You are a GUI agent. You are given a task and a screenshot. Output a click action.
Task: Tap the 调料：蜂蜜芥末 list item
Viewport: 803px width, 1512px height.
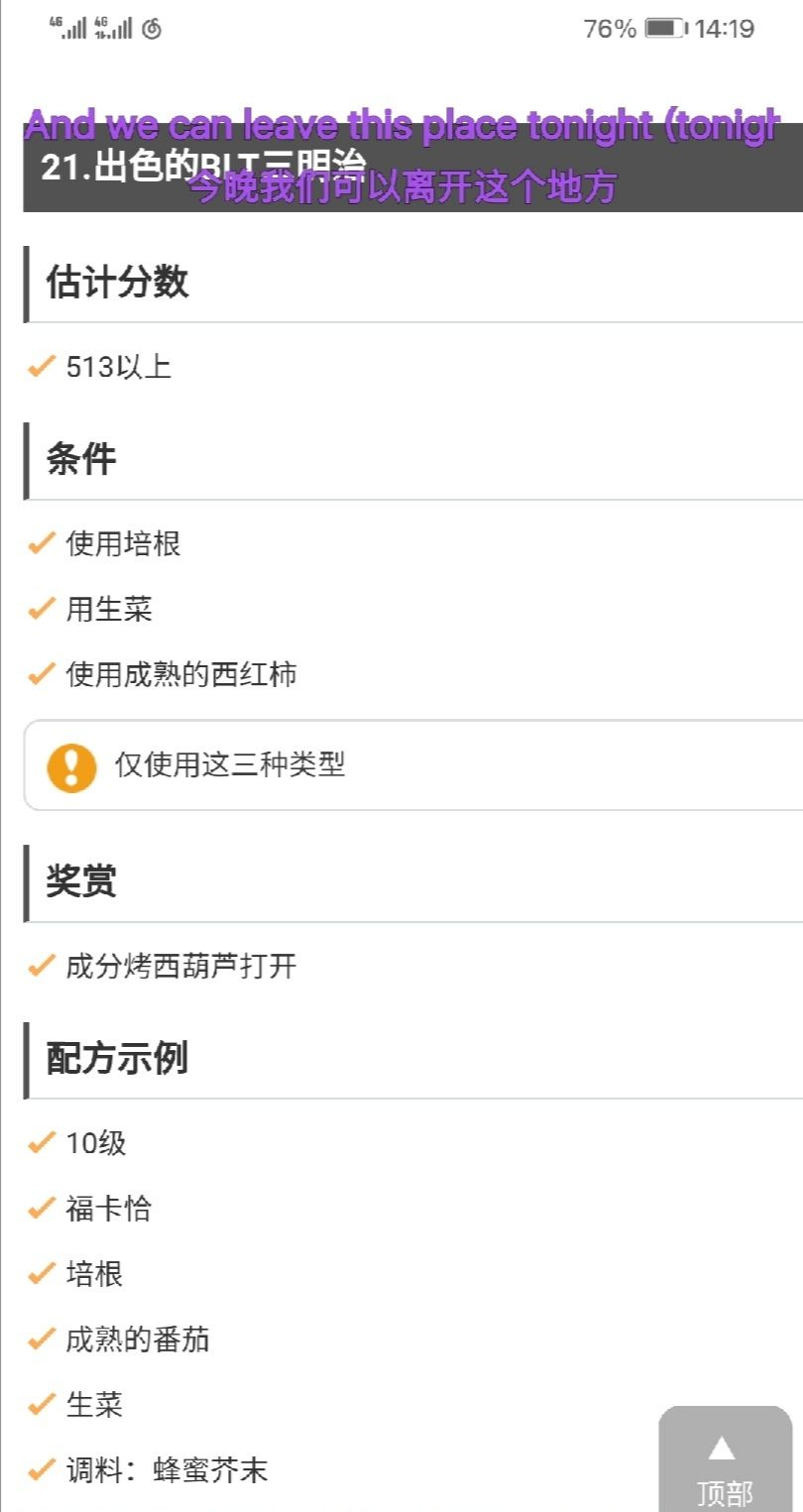point(167,1470)
